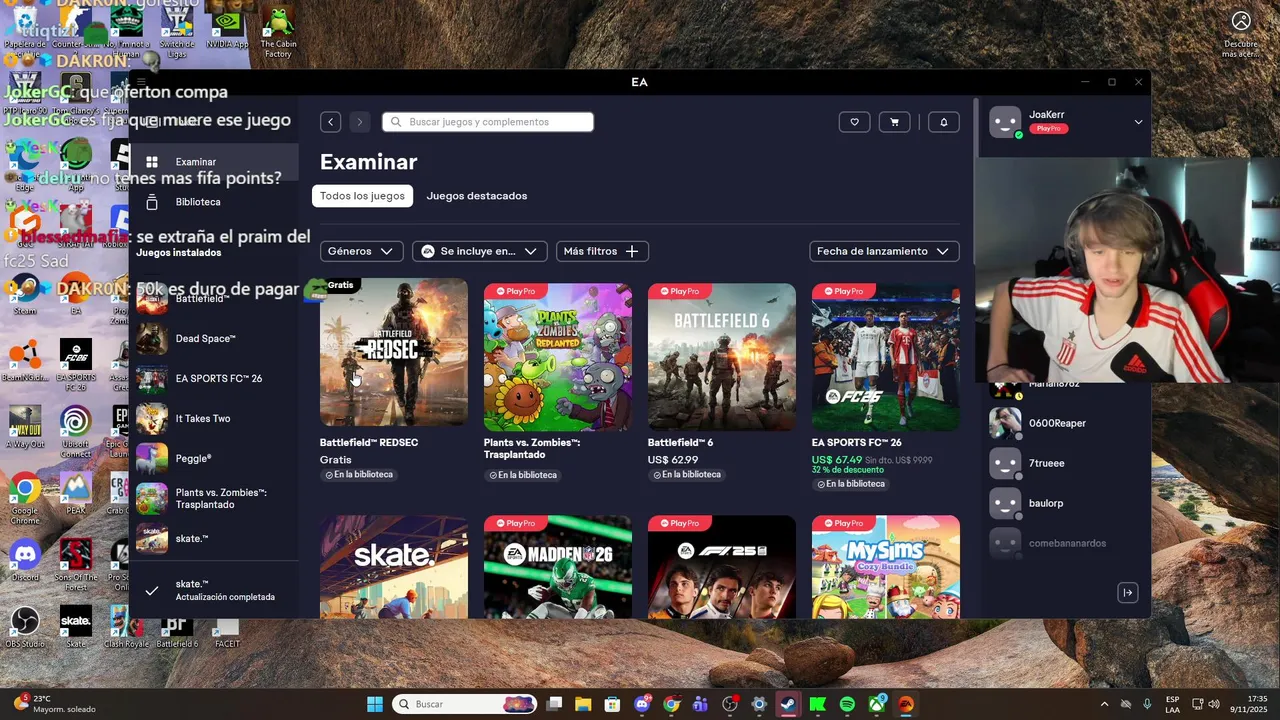Open Steam in the taskbar
Image resolution: width=1280 pixels, height=720 pixels.
coord(789,704)
